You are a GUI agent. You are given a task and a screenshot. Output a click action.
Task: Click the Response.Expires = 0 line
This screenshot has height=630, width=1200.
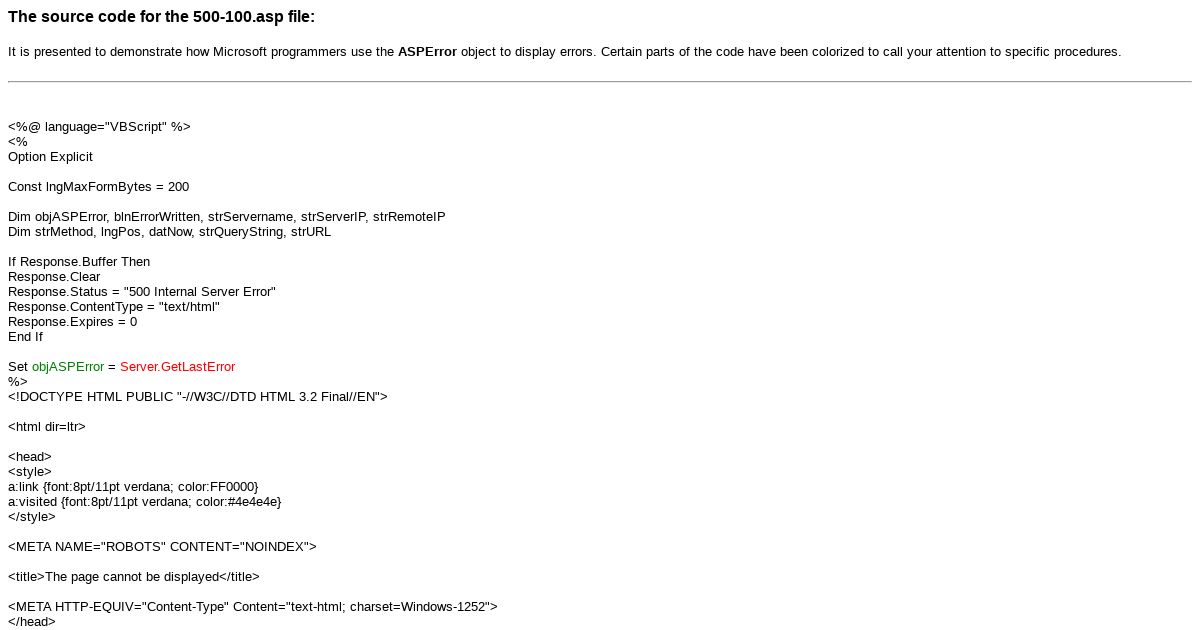click(x=73, y=322)
